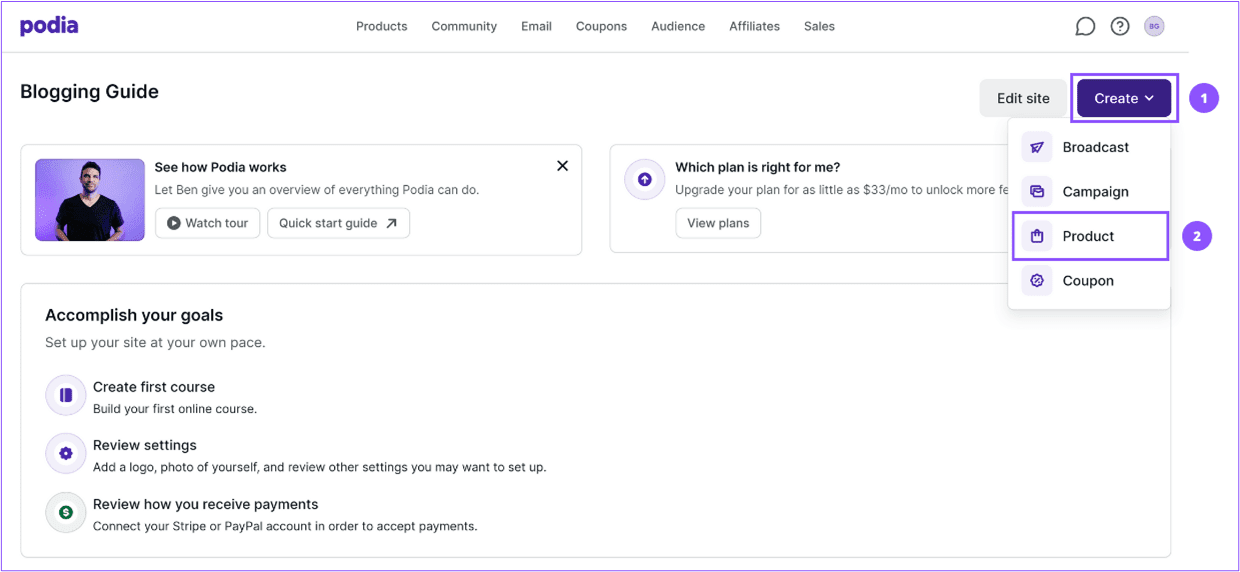Click the Podia logo
The height and width of the screenshot is (572, 1240).
49,26
